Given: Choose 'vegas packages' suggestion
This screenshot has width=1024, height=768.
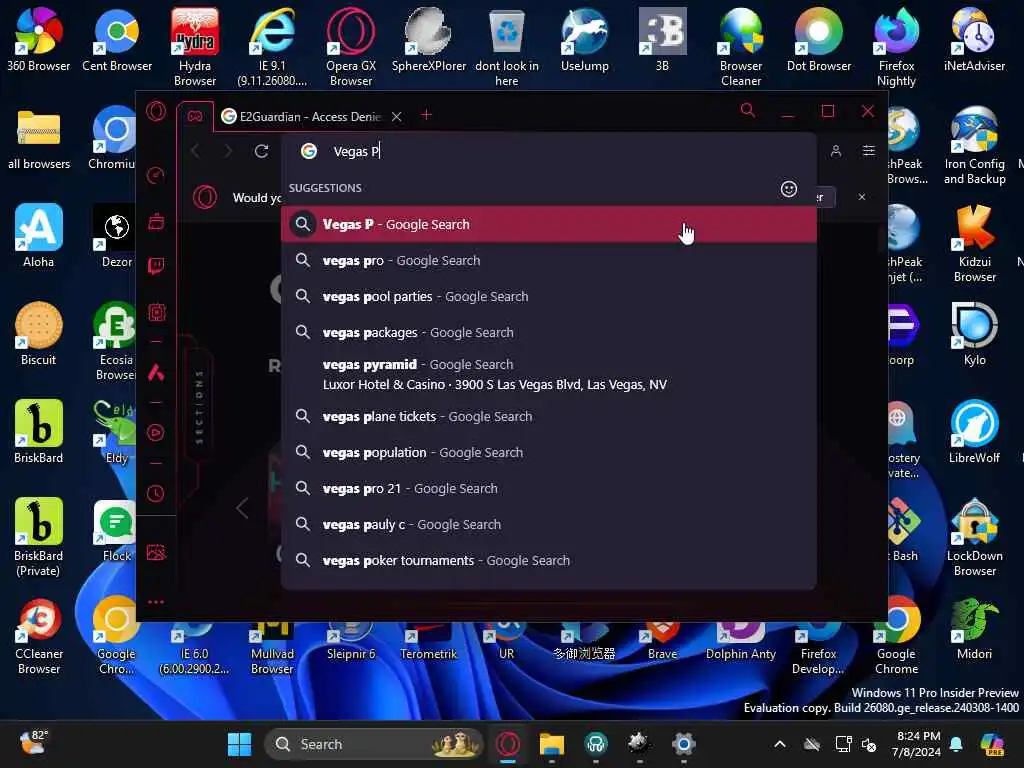Looking at the screenshot, I should pyautogui.click(x=549, y=332).
